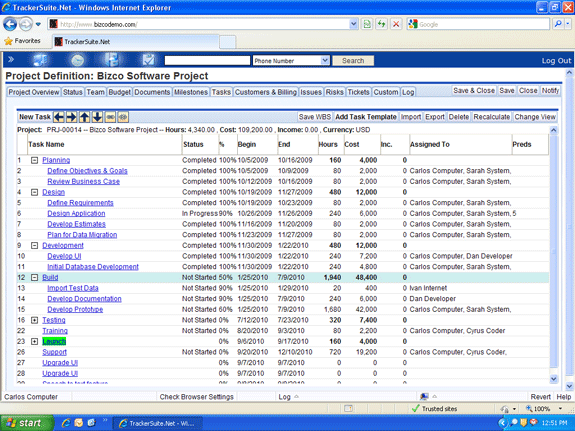
Task: Click the task list scroll down arrow
Action: pyautogui.click(x=553, y=379)
